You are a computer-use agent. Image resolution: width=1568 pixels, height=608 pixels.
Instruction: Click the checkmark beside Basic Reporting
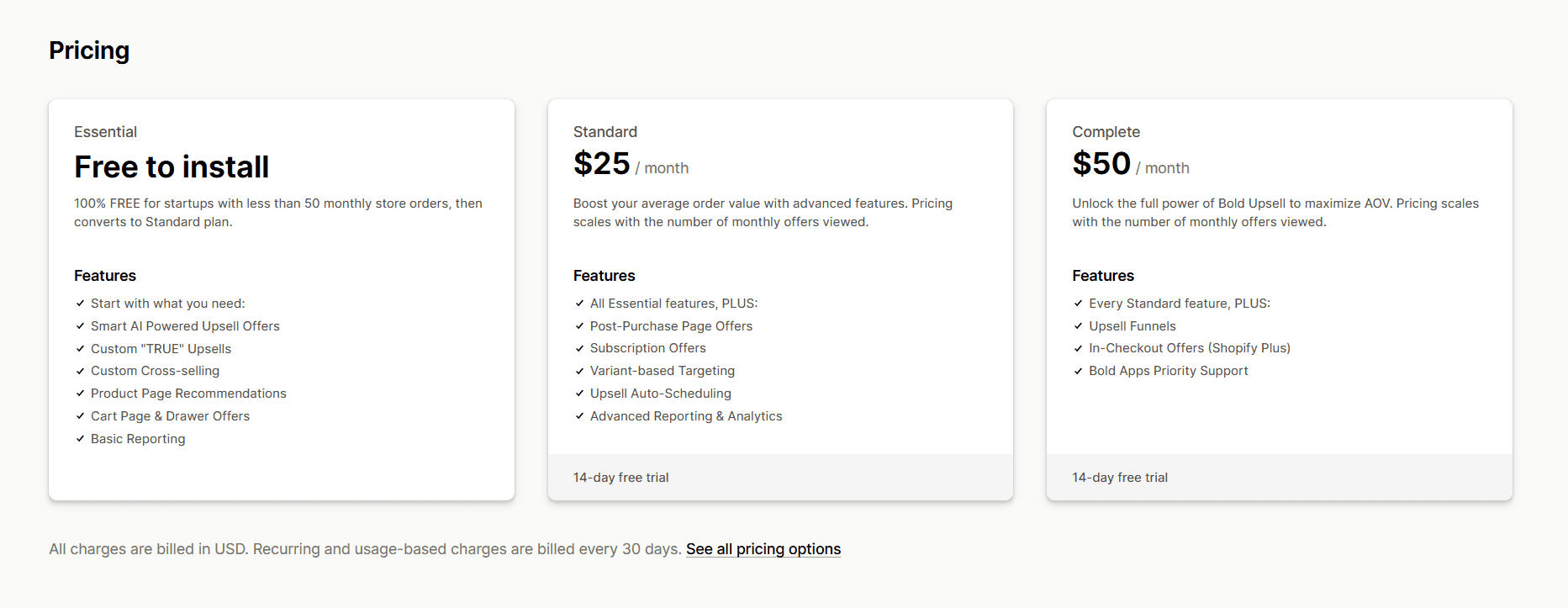pyautogui.click(x=80, y=439)
